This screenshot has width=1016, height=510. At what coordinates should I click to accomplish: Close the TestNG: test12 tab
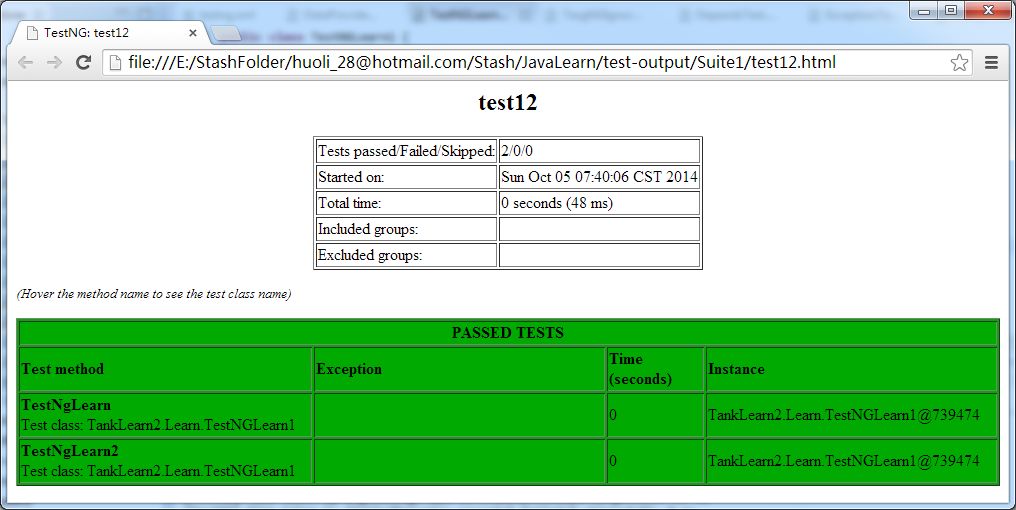(x=192, y=32)
